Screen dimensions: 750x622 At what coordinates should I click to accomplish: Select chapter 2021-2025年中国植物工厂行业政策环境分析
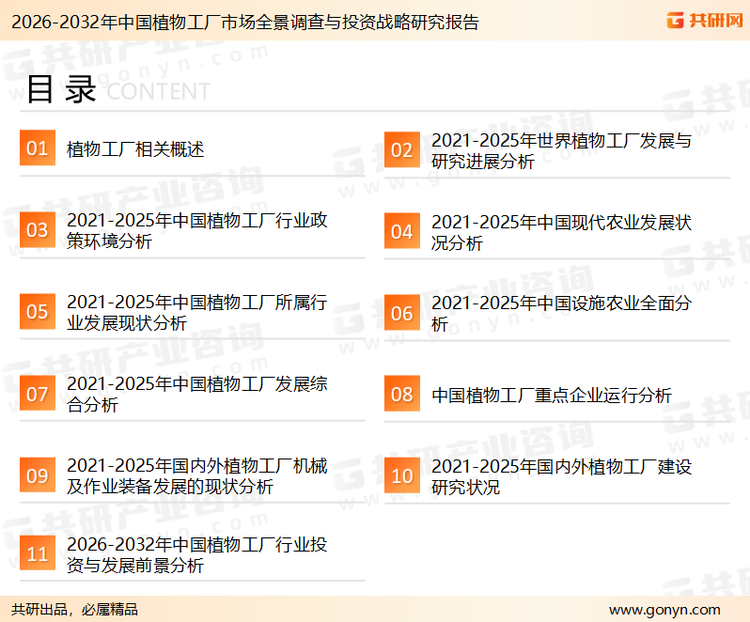coord(197,231)
